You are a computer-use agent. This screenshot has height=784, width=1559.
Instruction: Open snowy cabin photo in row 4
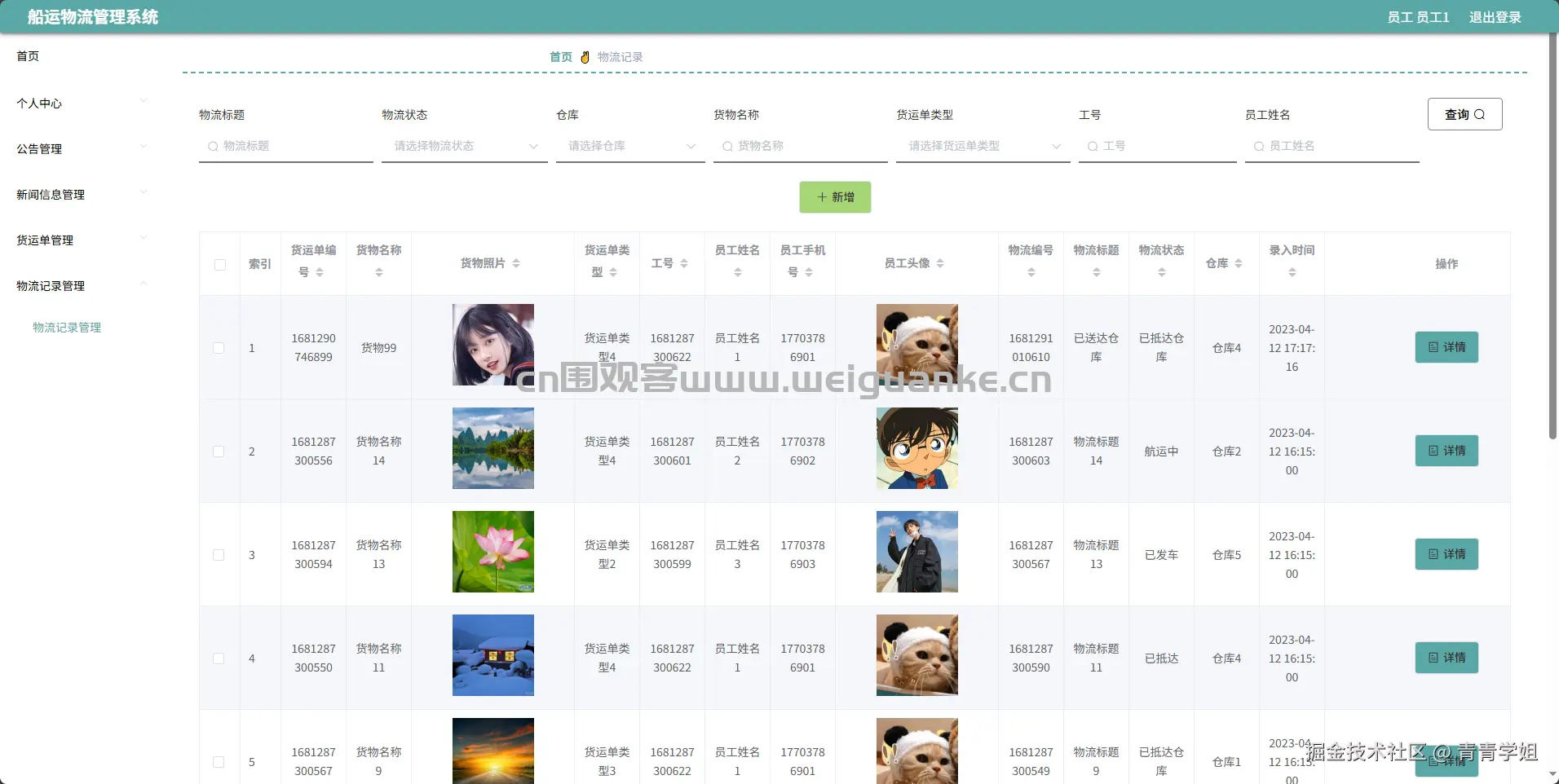click(493, 655)
